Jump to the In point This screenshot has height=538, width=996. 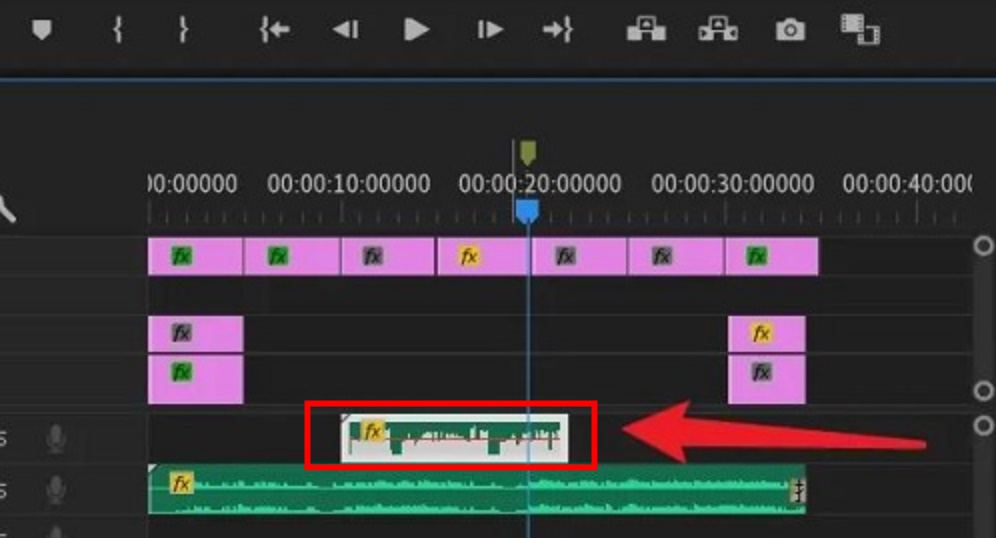274,30
